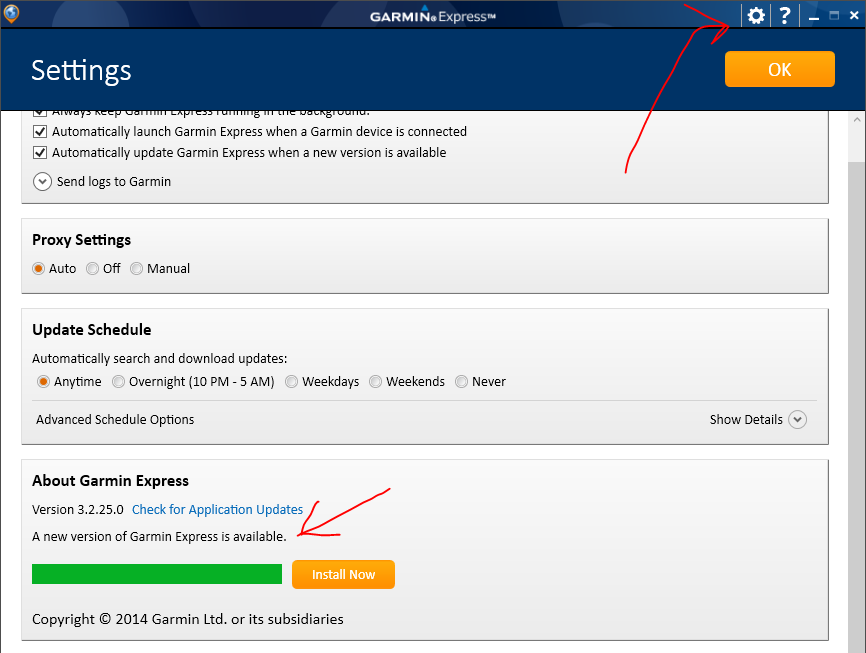Image resolution: width=866 pixels, height=653 pixels.
Task: Select Off proxy setting
Action: coord(92,268)
